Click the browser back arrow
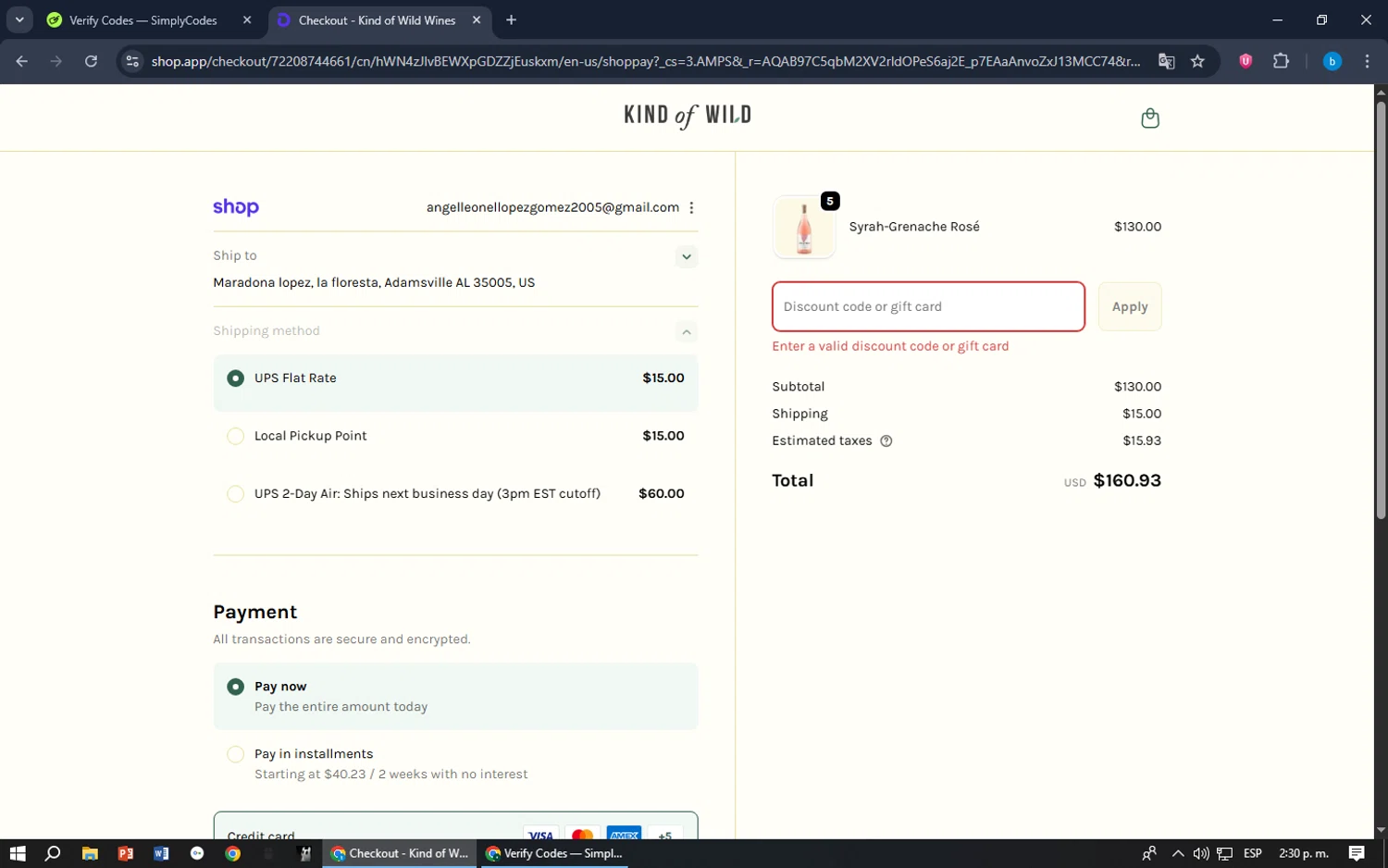Viewport: 1388px width, 868px height. point(21,61)
